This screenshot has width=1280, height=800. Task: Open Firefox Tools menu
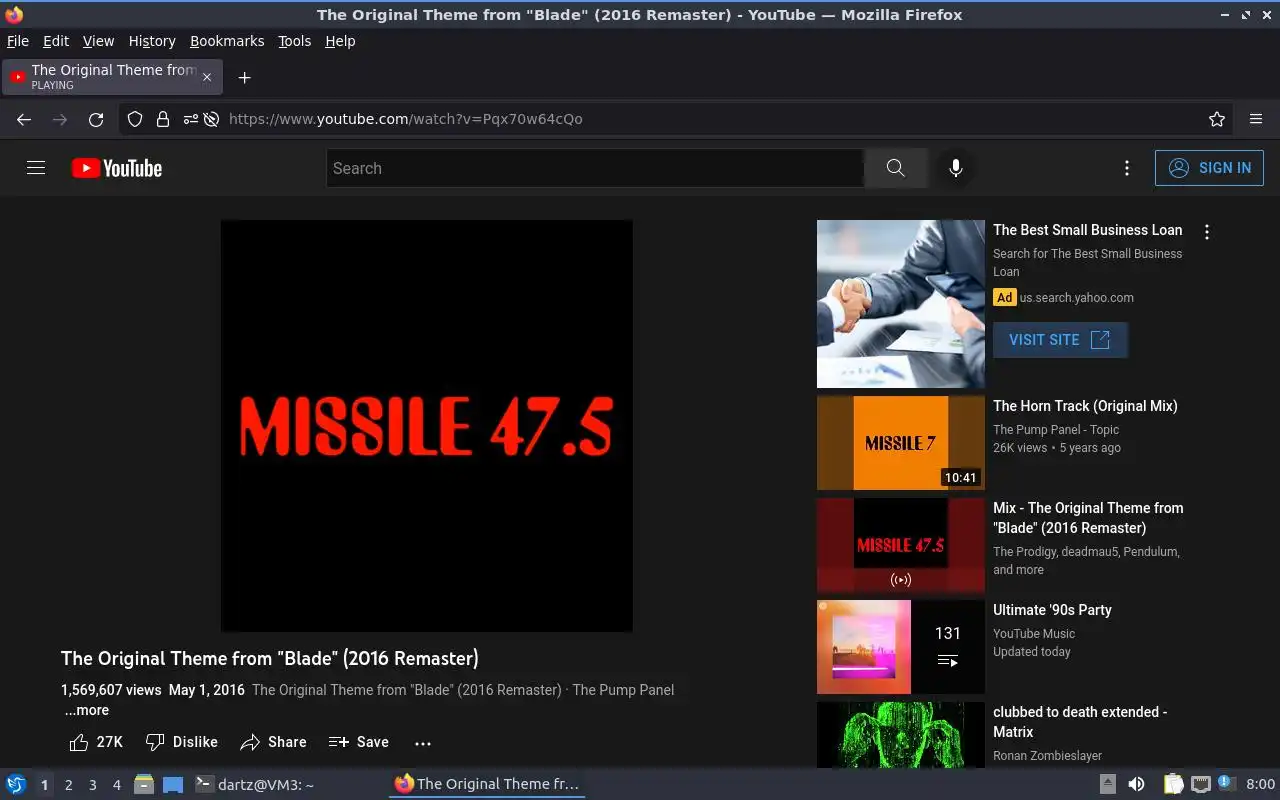point(295,41)
